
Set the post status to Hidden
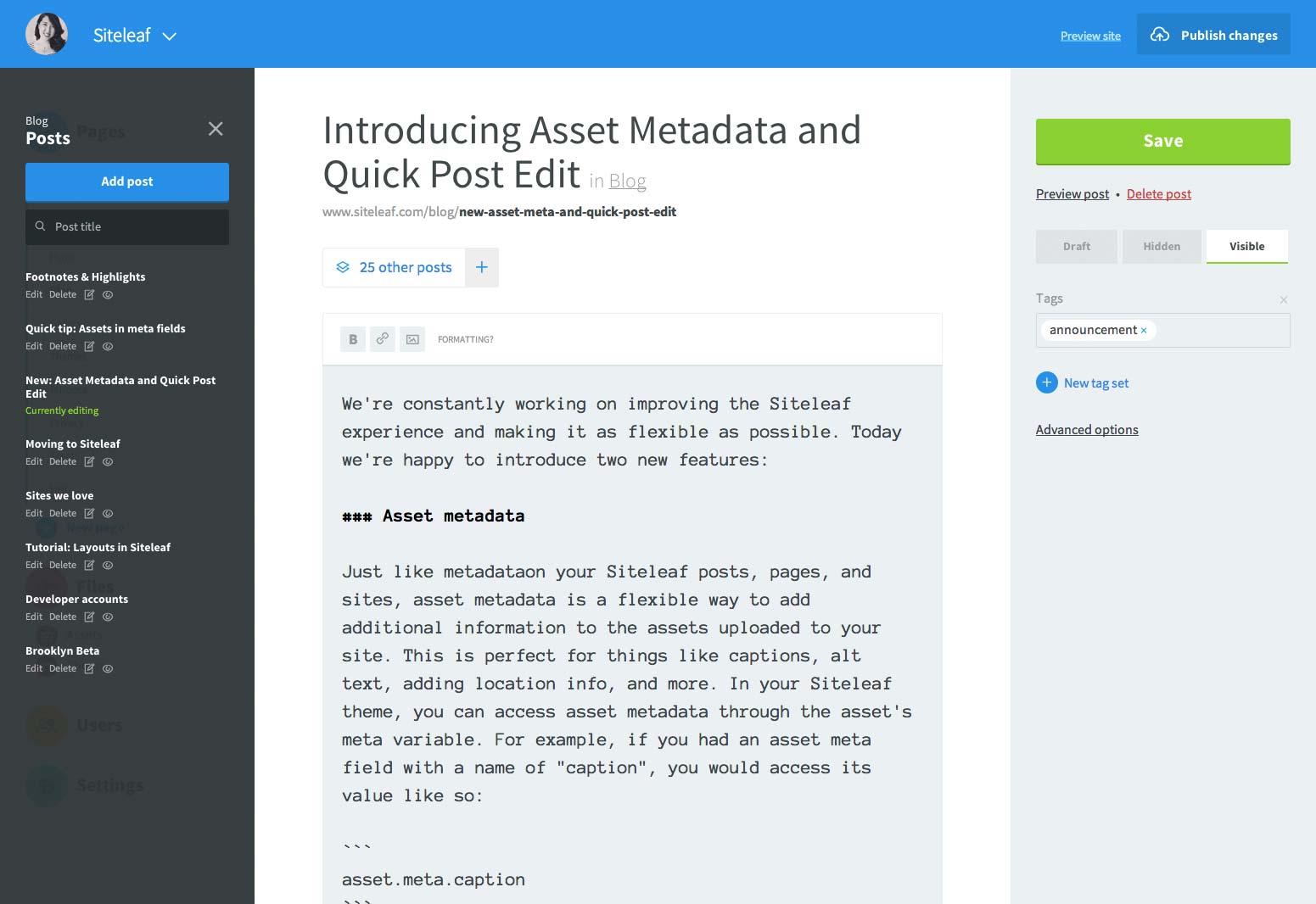point(1161,246)
